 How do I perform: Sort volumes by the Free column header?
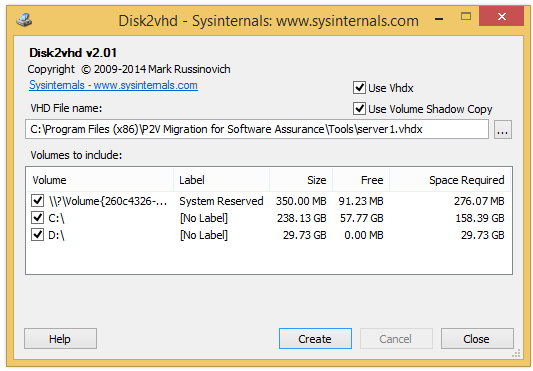point(361,180)
